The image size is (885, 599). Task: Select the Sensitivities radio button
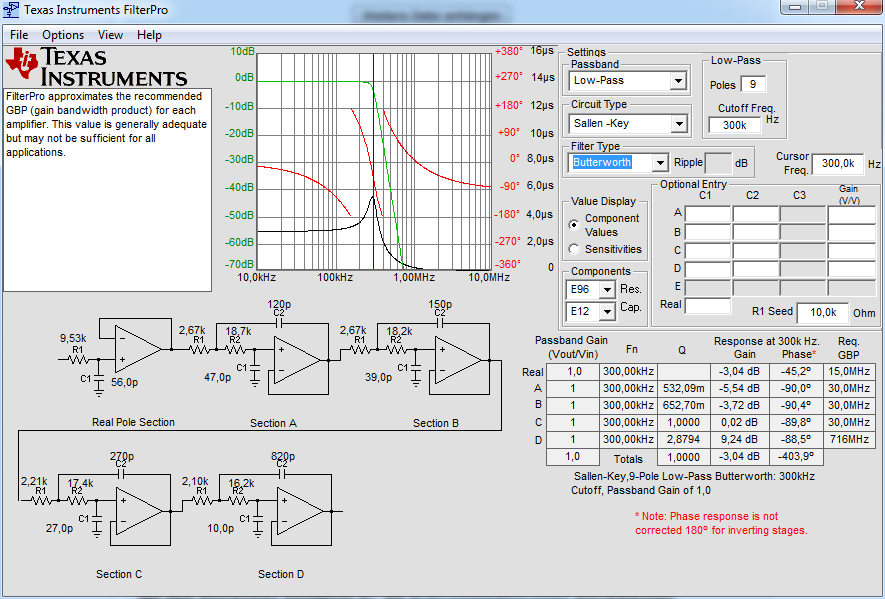pyautogui.click(x=574, y=249)
